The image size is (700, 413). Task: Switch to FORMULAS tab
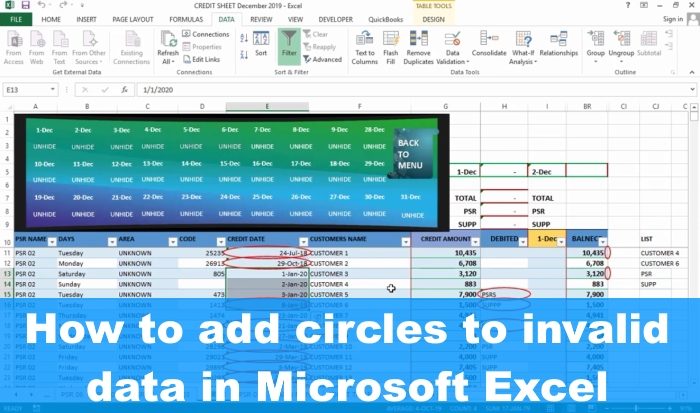(186, 19)
